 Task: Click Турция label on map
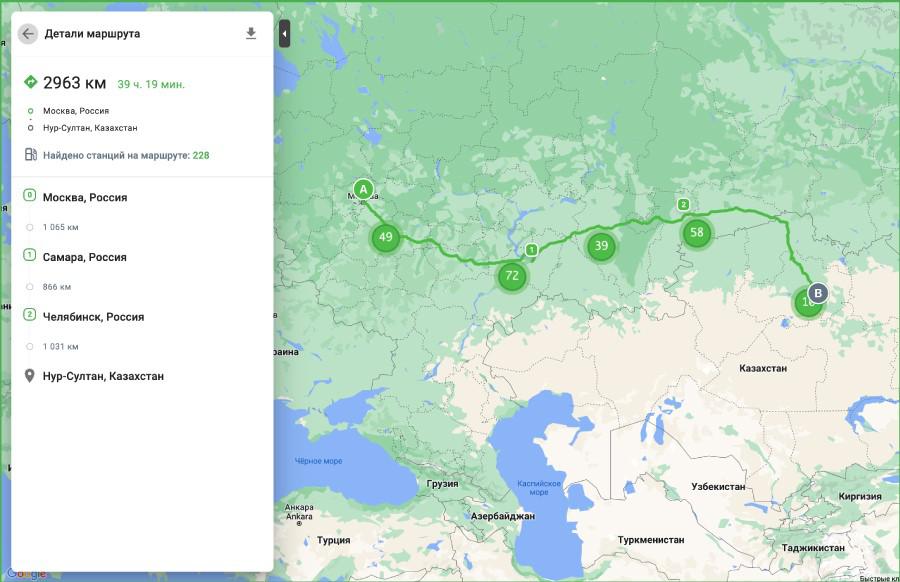tap(333, 540)
